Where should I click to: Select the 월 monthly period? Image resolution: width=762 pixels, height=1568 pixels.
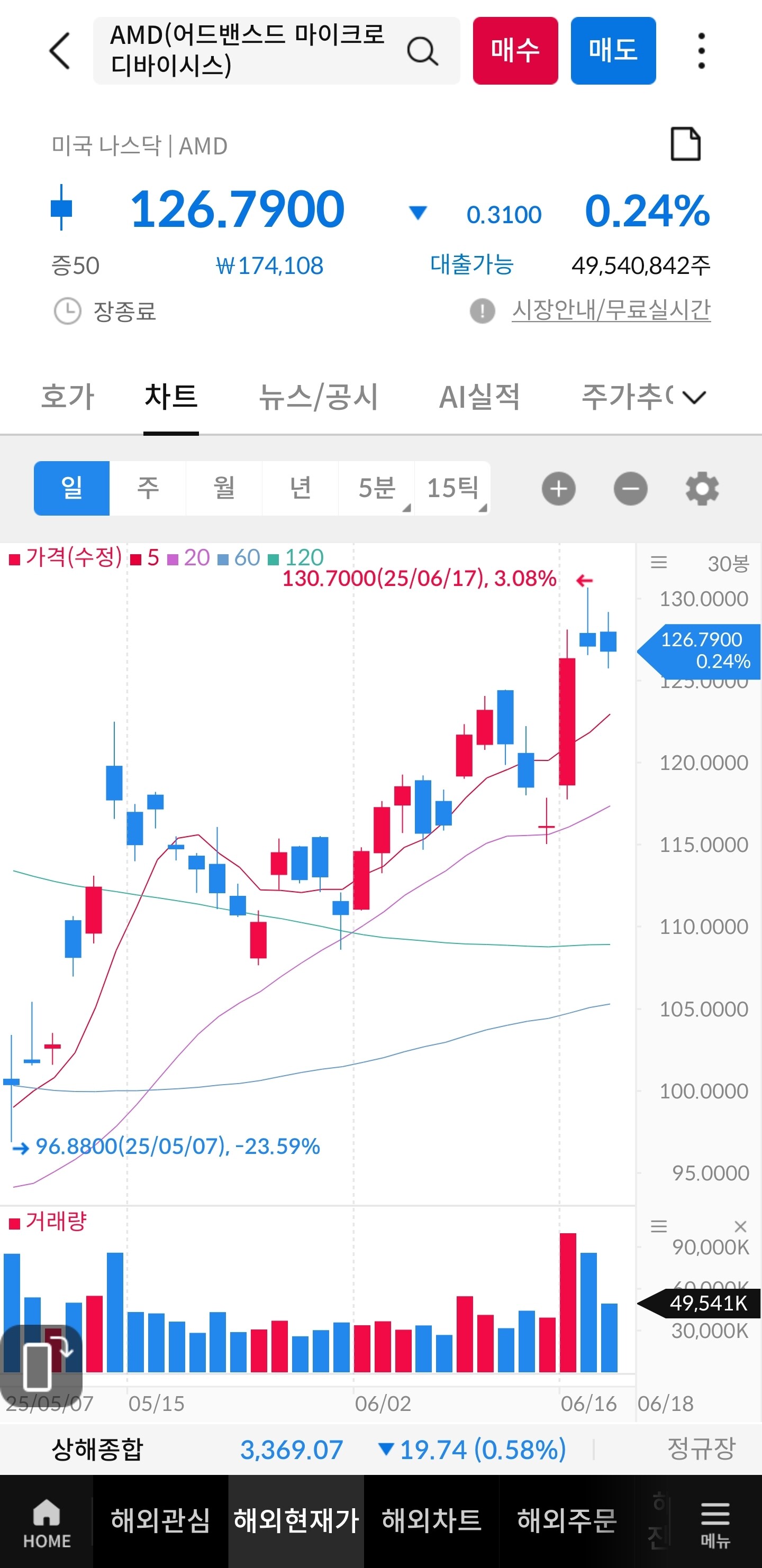pos(224,488)
